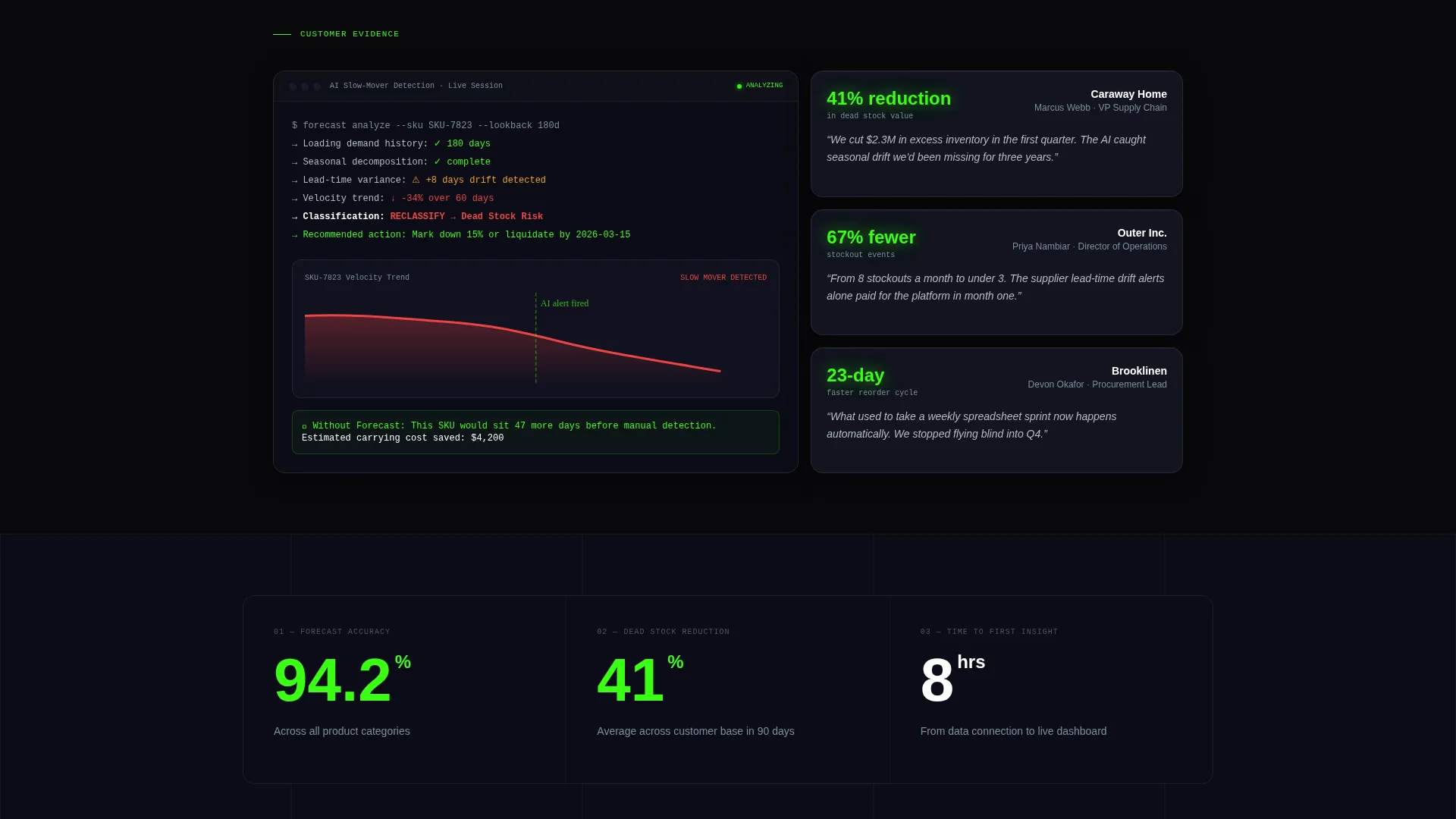
Task: Click the '67% fewer' stockout stat
Action: tap(871, 237)
